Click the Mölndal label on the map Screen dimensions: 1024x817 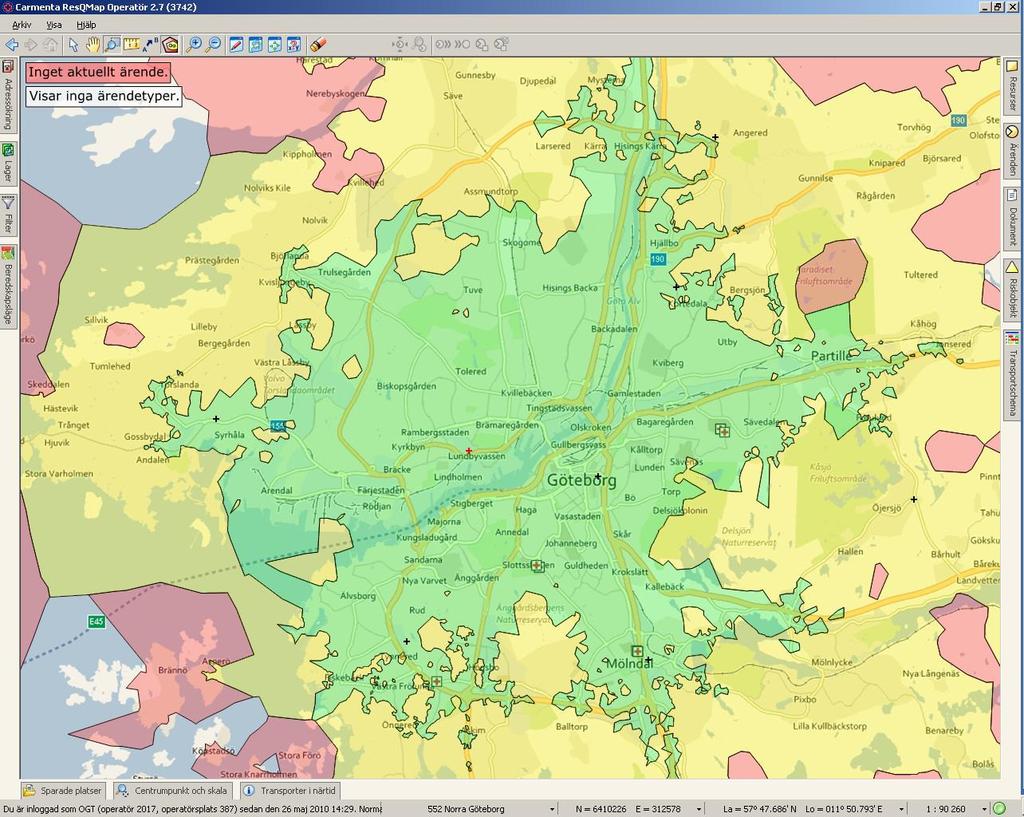click(629, 664)
